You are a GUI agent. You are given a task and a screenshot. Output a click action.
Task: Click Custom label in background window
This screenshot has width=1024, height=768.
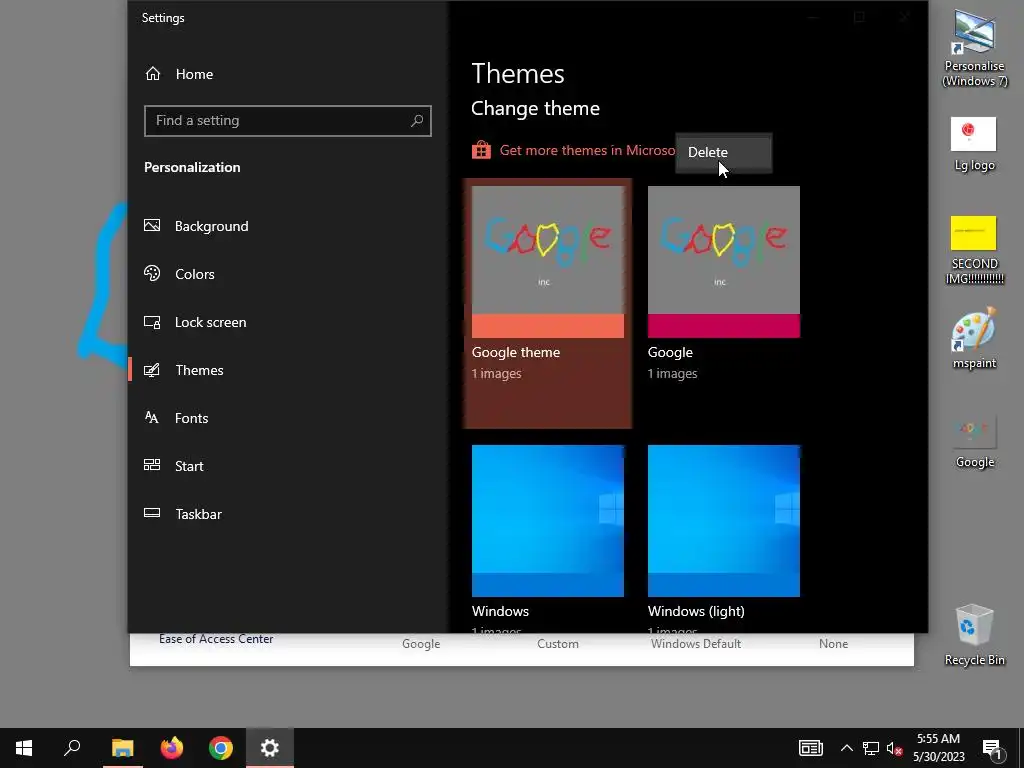pos(558,644)
